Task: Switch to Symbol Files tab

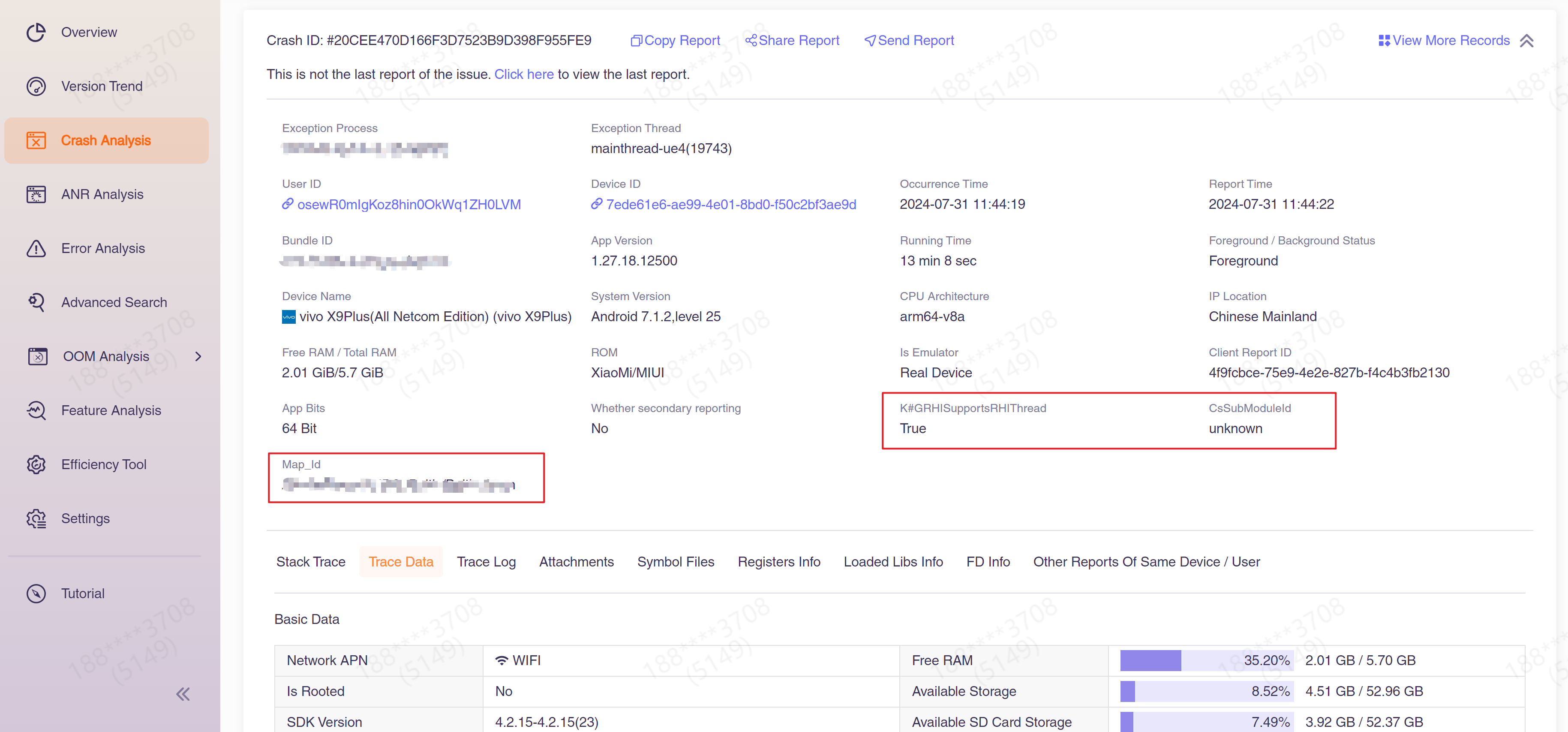Action: pyautogui.click(x=676, y=562)
